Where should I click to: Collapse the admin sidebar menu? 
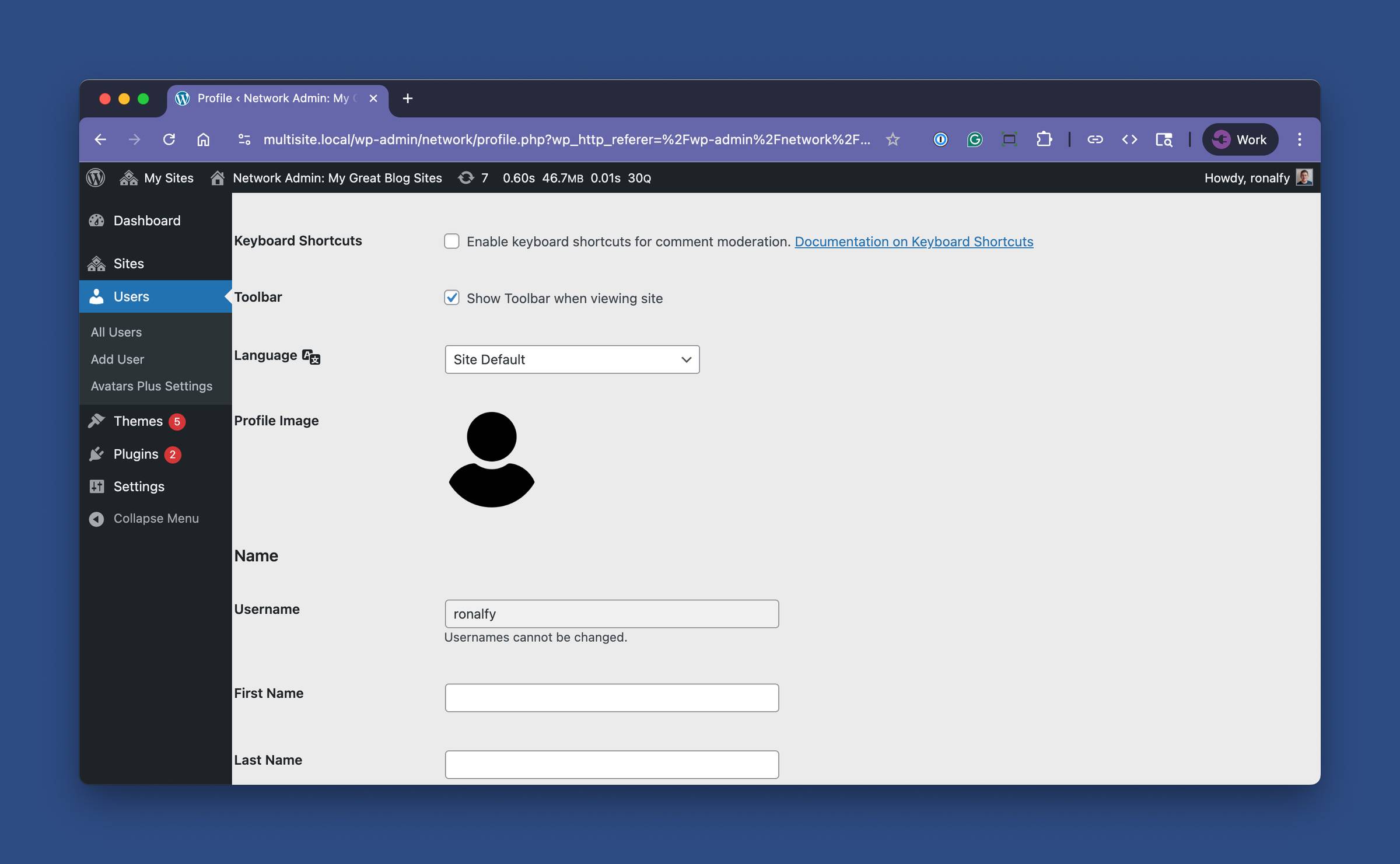point(156,519)
